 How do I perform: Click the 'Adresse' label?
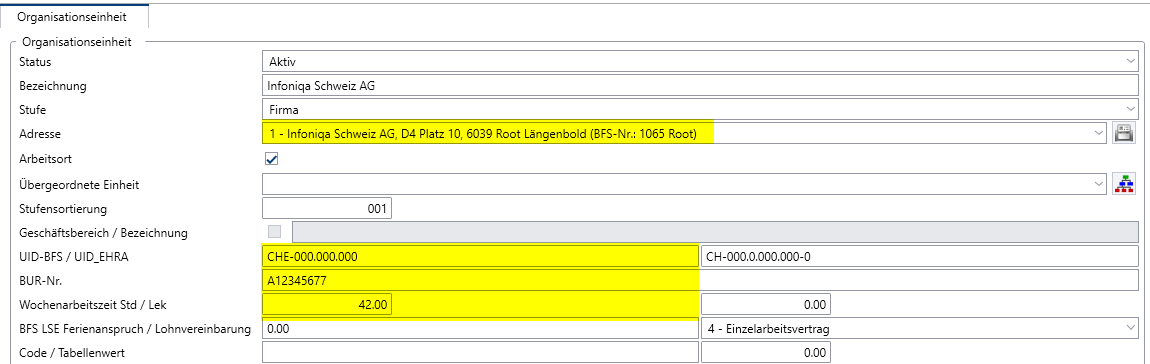tap(40, 135)
